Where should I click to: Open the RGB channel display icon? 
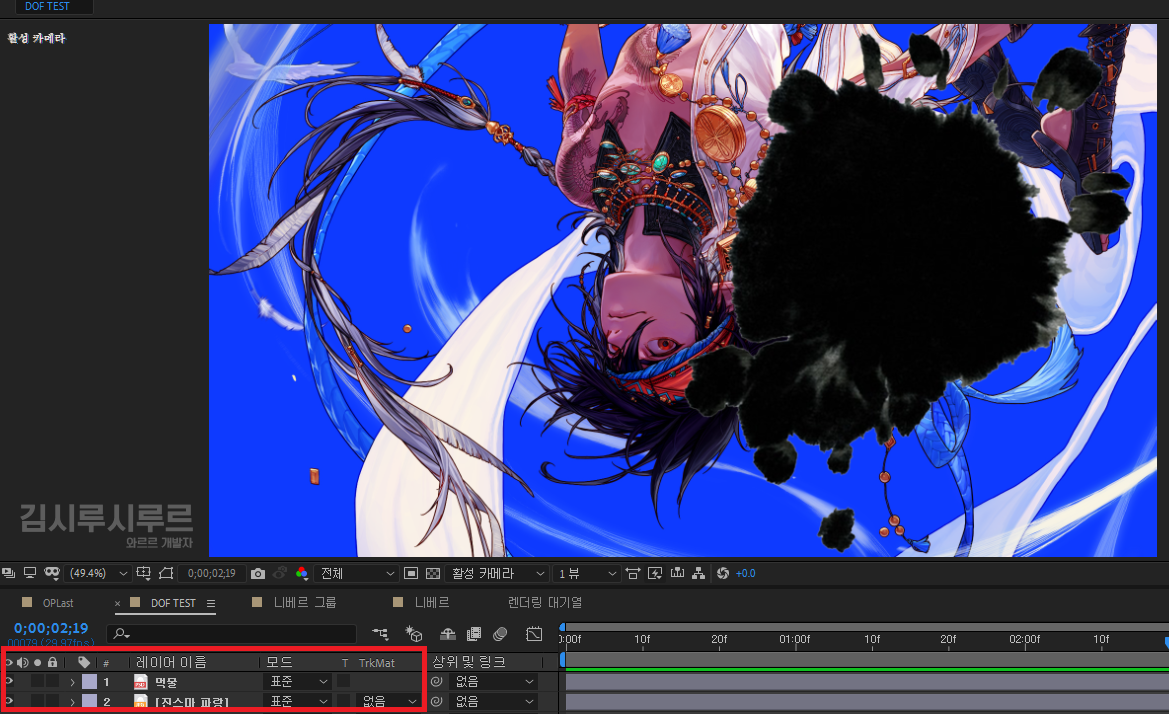[x=302, y=573]
